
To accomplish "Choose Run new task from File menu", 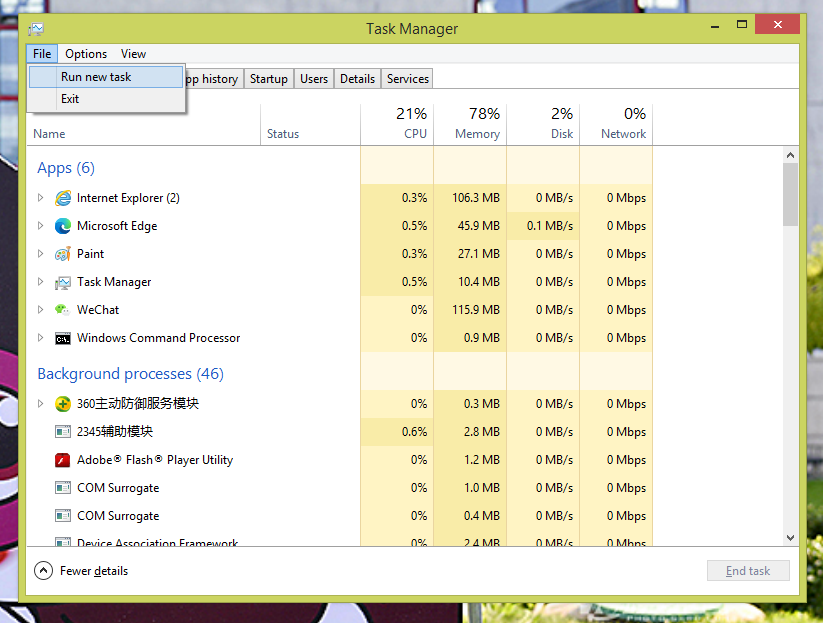I will click(106, 77).
